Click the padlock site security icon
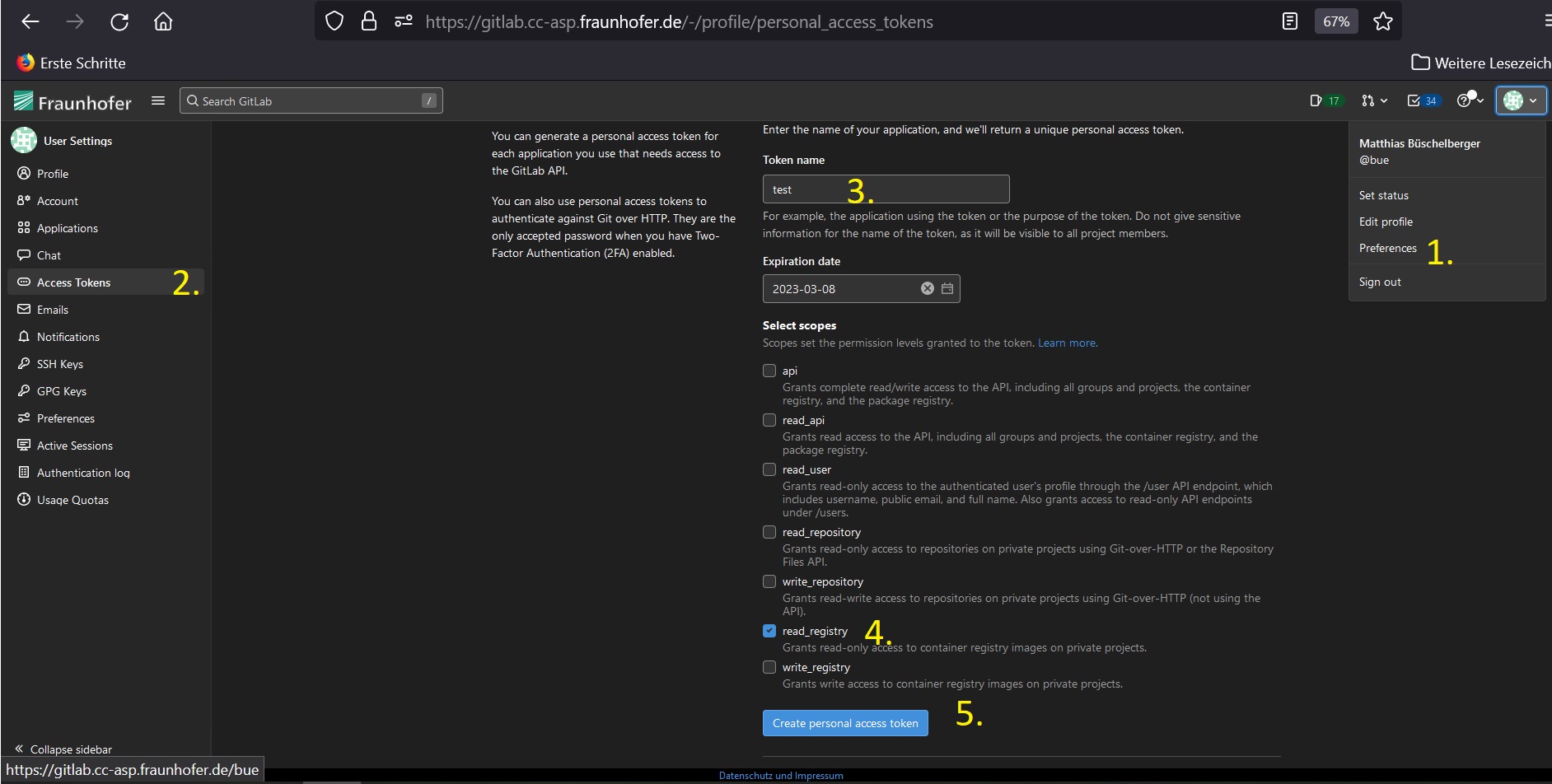This screenshot has height=784, width=1552. 369,21
